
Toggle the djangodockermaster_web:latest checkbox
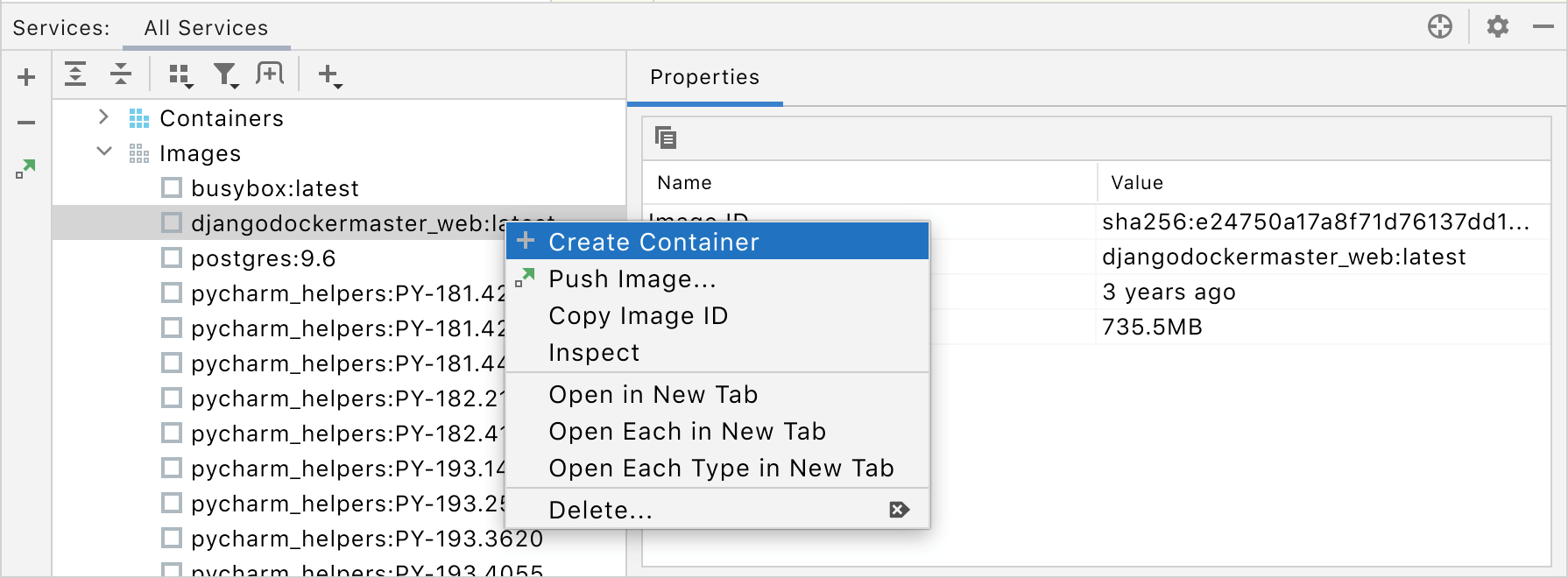172,222
